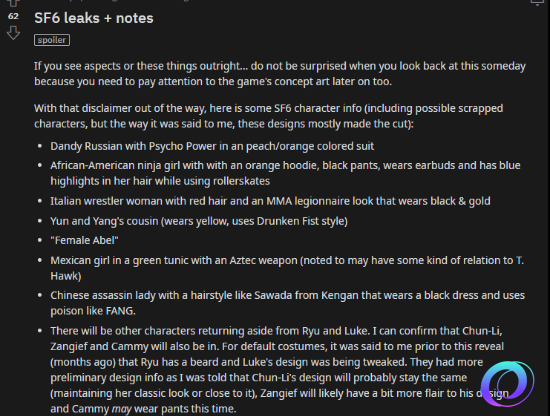Open the post title SF6 leaks + notes
This screenshot has width=550, height=416.
tap(94, 18)
